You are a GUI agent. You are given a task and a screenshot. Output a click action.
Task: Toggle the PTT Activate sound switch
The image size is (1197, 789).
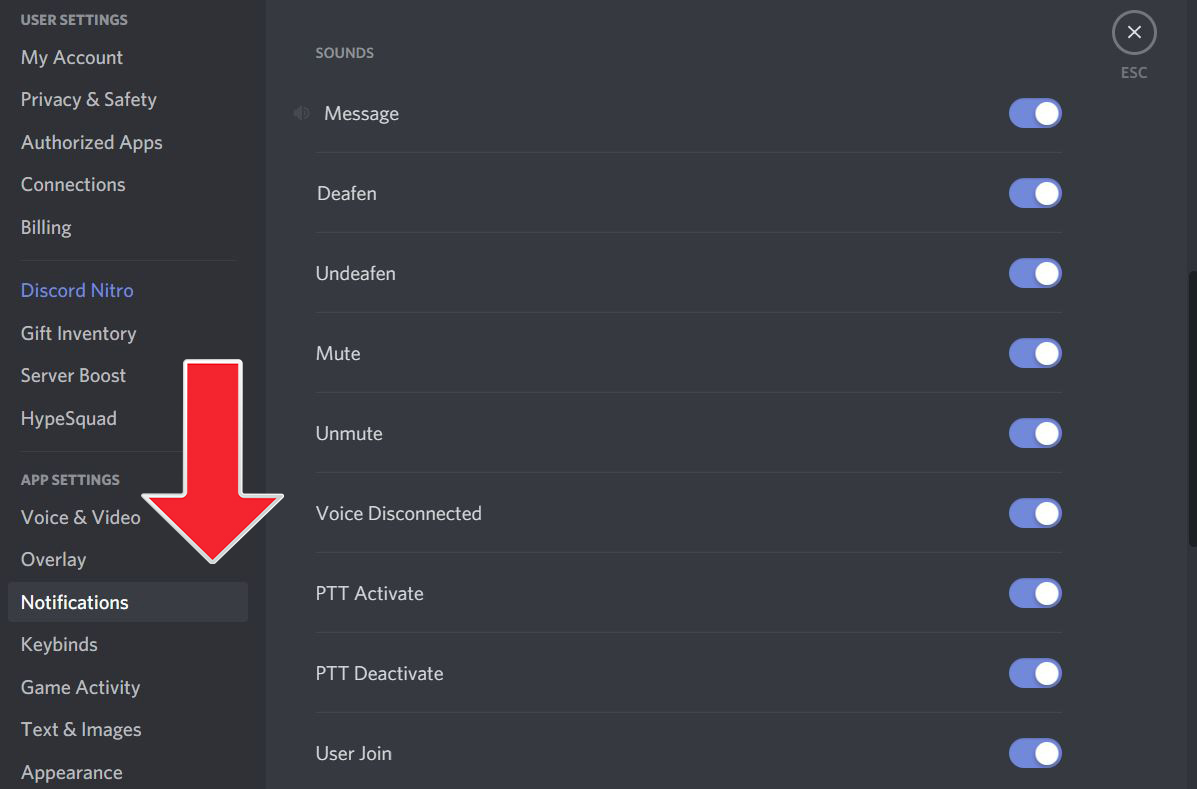coord(1034,594)
